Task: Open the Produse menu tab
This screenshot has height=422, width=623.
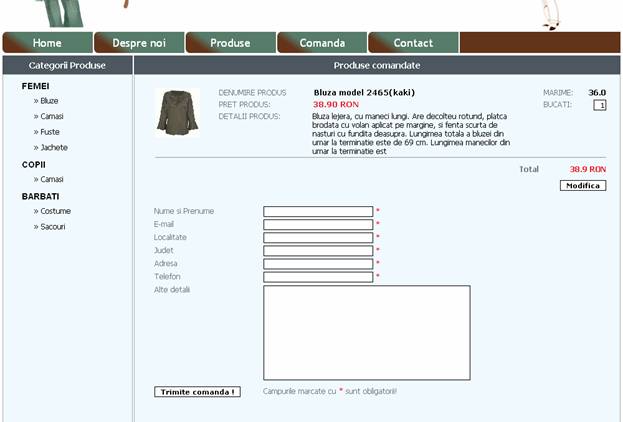Action: [230, 43]
